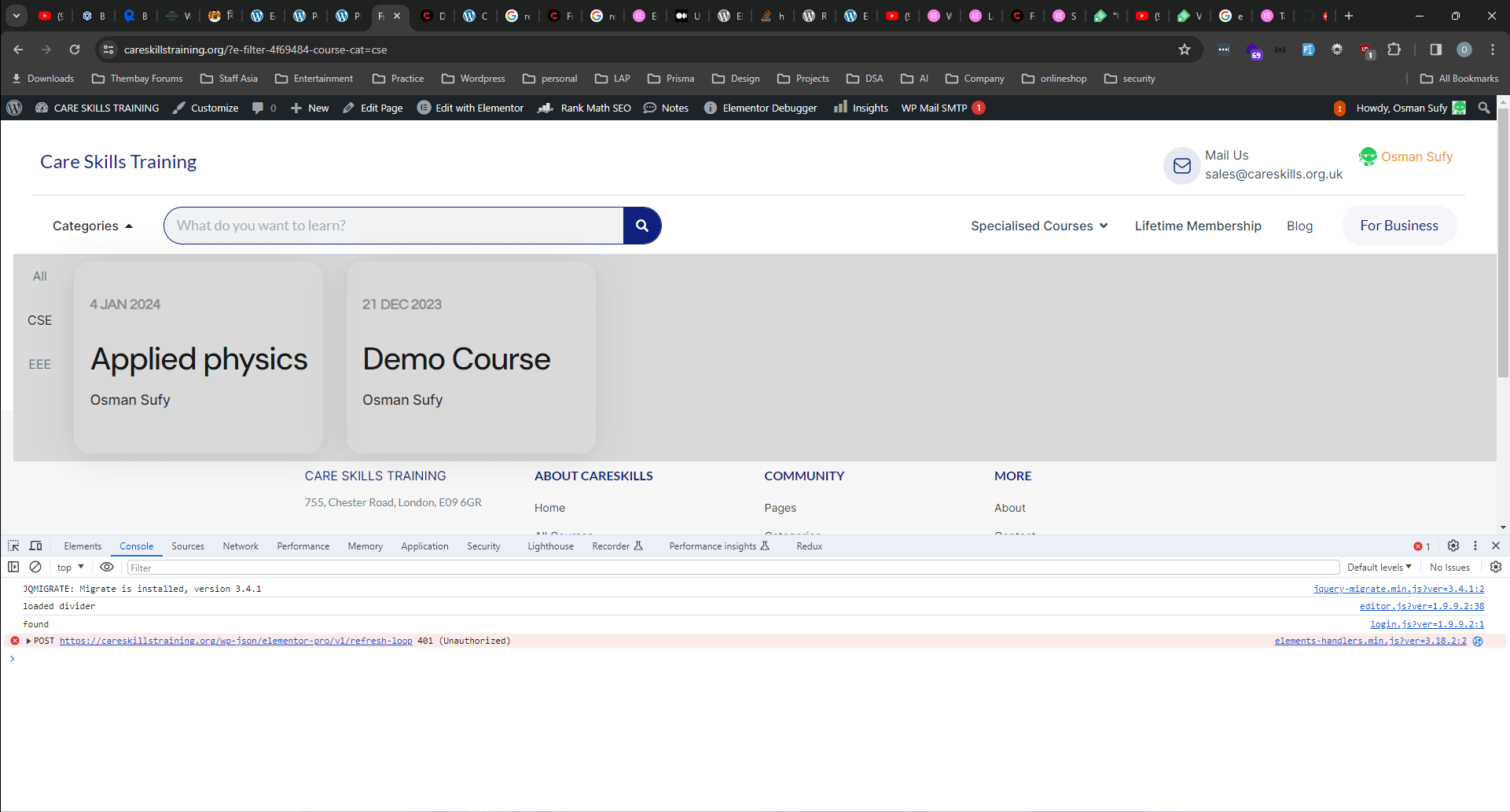Click Edit with Elementor
Screen dimensions: 1510x812
pos(470,108)
